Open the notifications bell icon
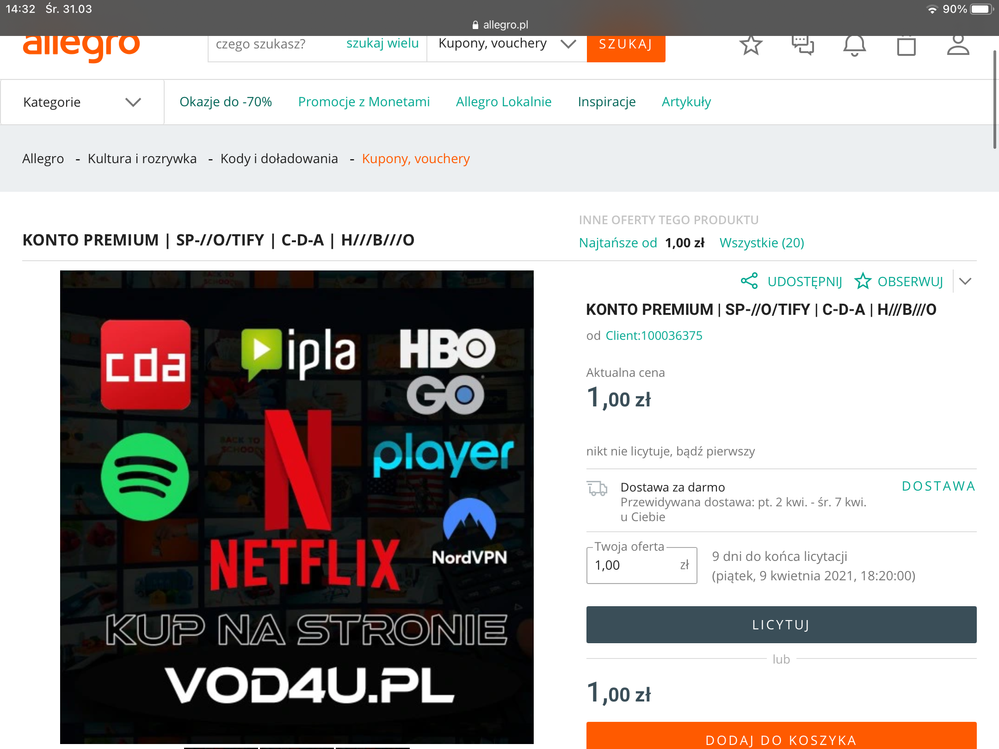 (x=854, y=46)
